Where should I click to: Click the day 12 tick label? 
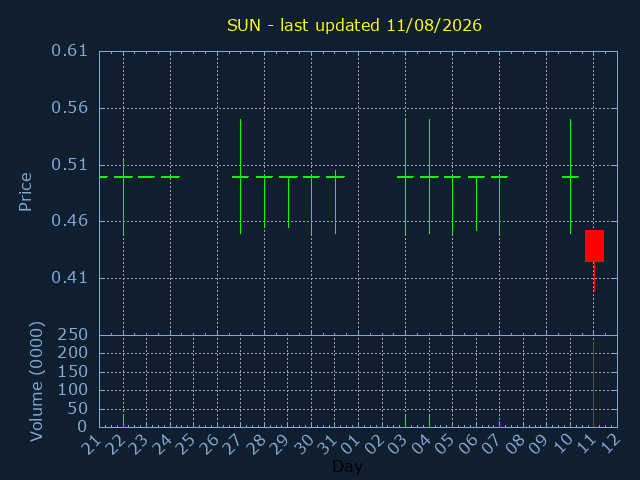pyautogui.click(x=611, y=444)
